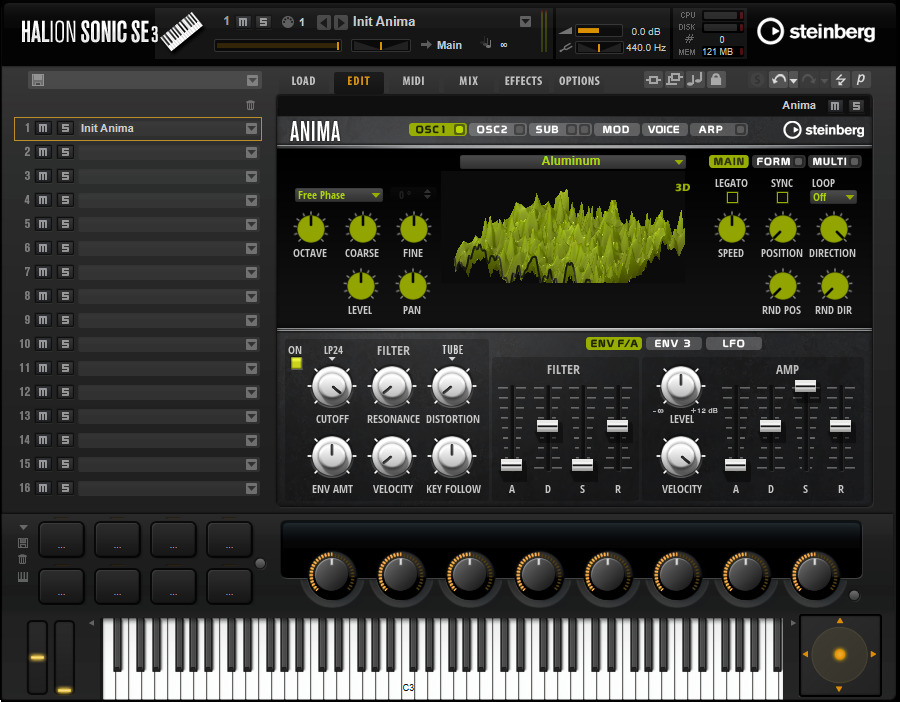900x702 pixels.
Task: Enable the SYNC checkbox
Action: coord(782,197)
